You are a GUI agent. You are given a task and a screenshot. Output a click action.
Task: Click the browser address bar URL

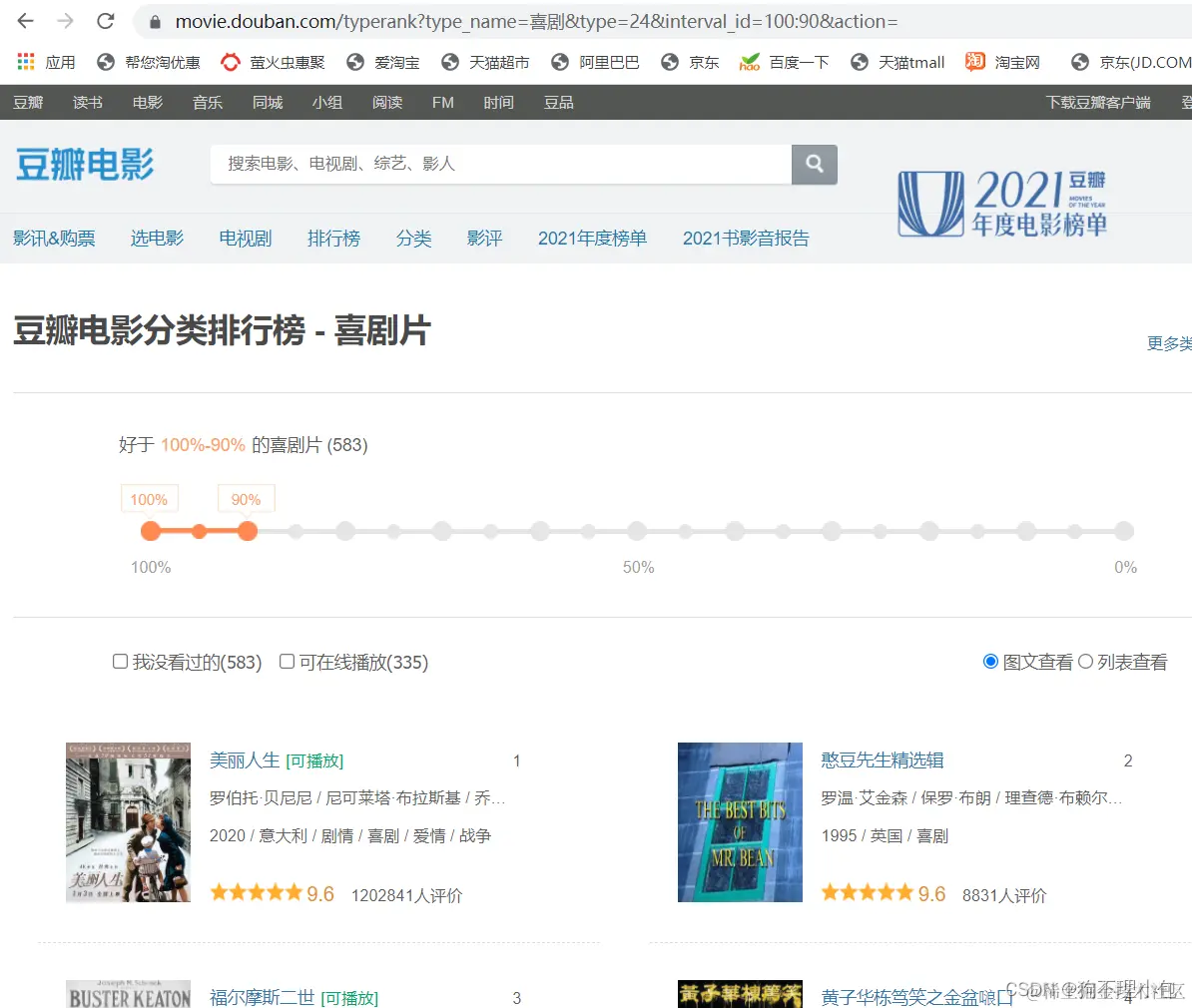pos(536,21)
